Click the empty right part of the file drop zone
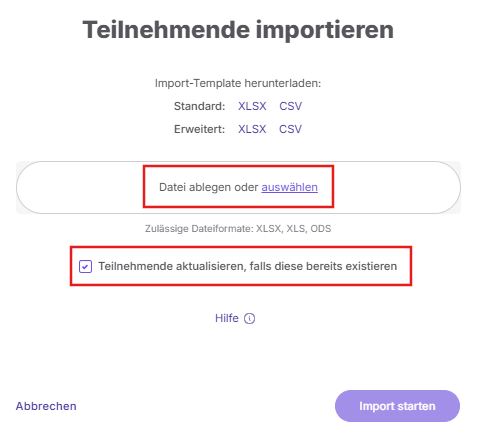Image resolution: width=477 pixels, height=438 pixels. coord(397,187)
